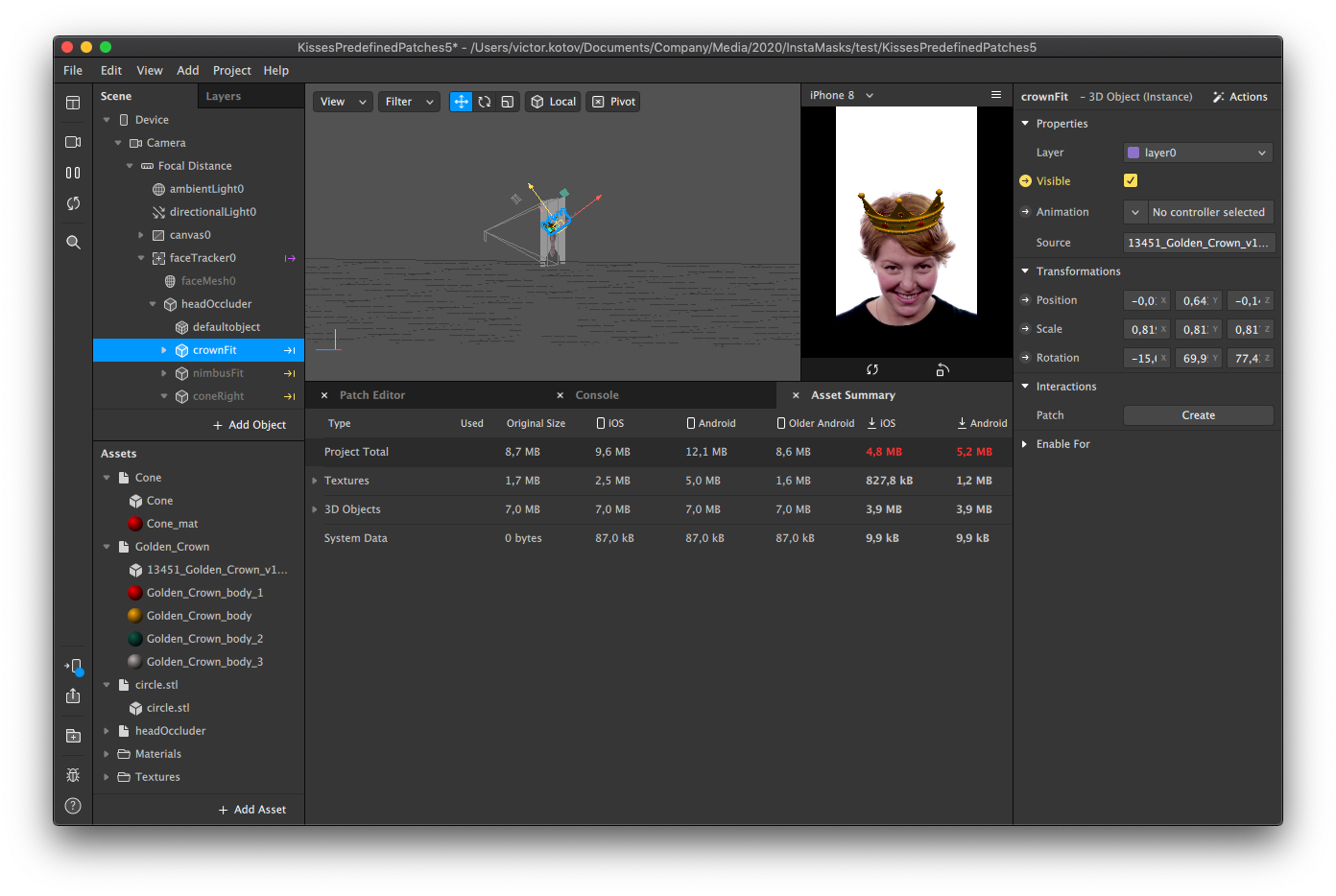The height and width of the screenshot is (896, 1336).
Task: Open the Add menu in the menu bar
Action: point(188,70)
